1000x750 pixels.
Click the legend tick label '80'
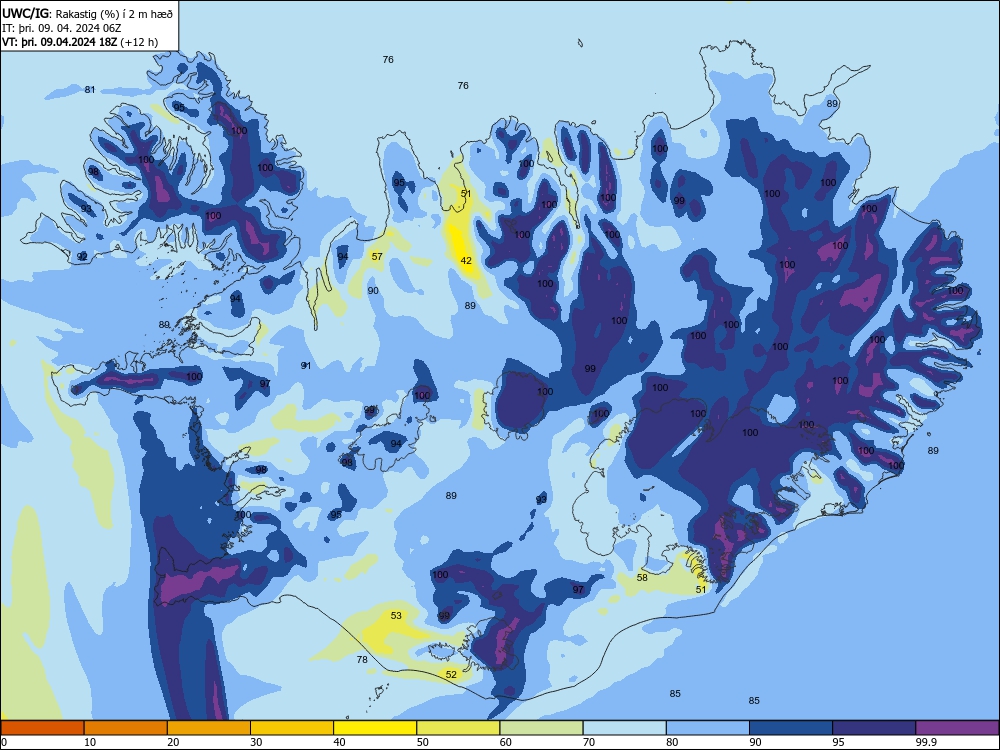coord(672,742)
